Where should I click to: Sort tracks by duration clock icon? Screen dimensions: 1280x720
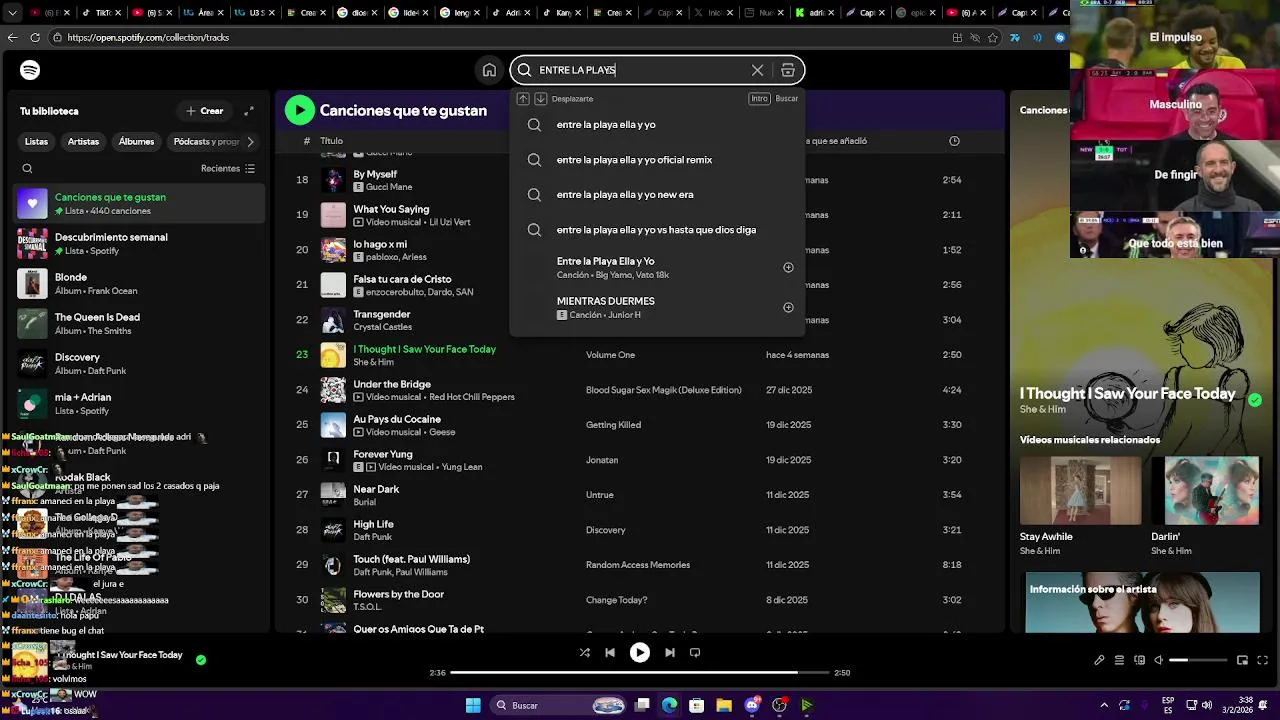[954, 141]
